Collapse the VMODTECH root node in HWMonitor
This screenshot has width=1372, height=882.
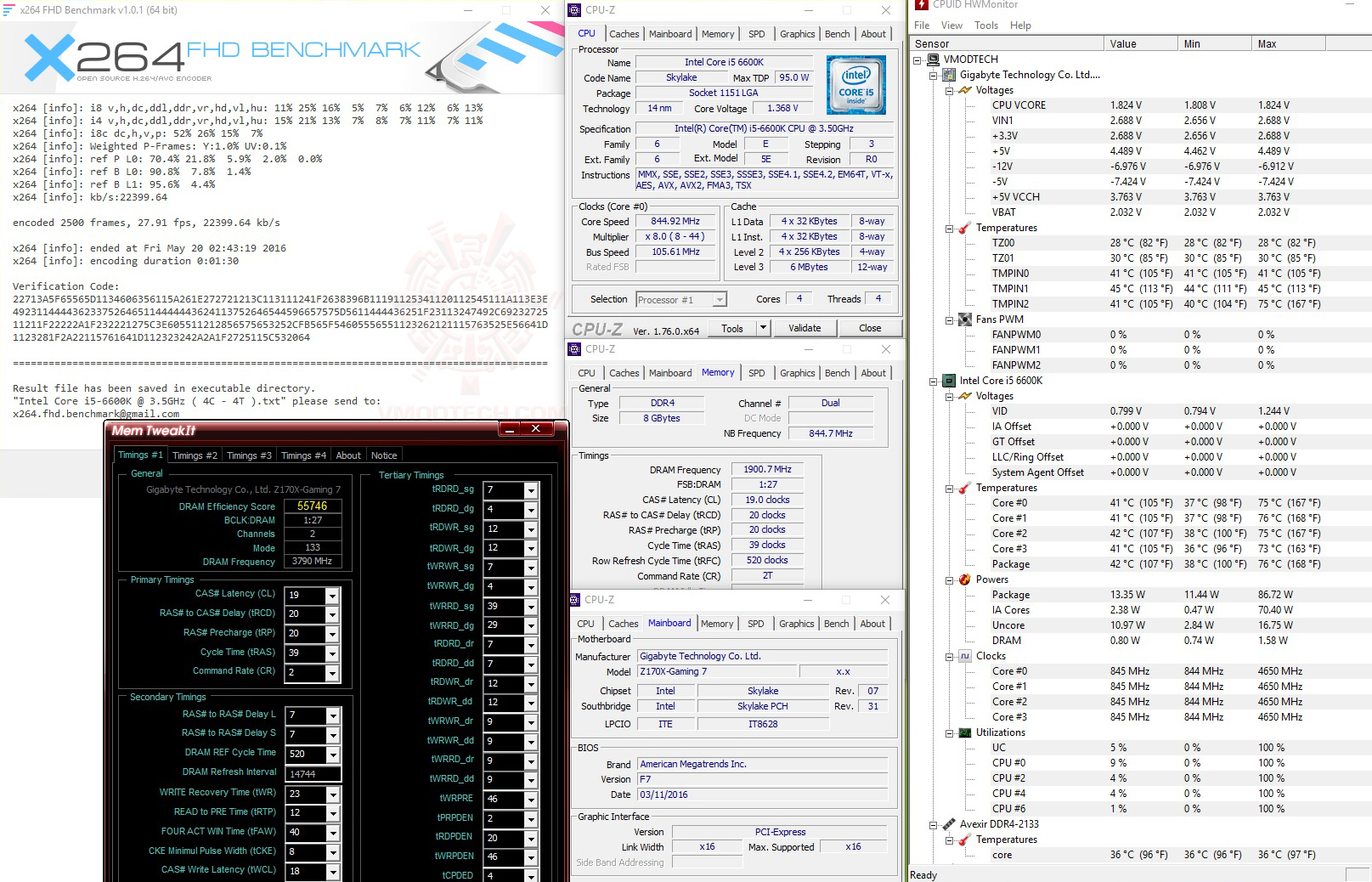[x=917, y=60]
